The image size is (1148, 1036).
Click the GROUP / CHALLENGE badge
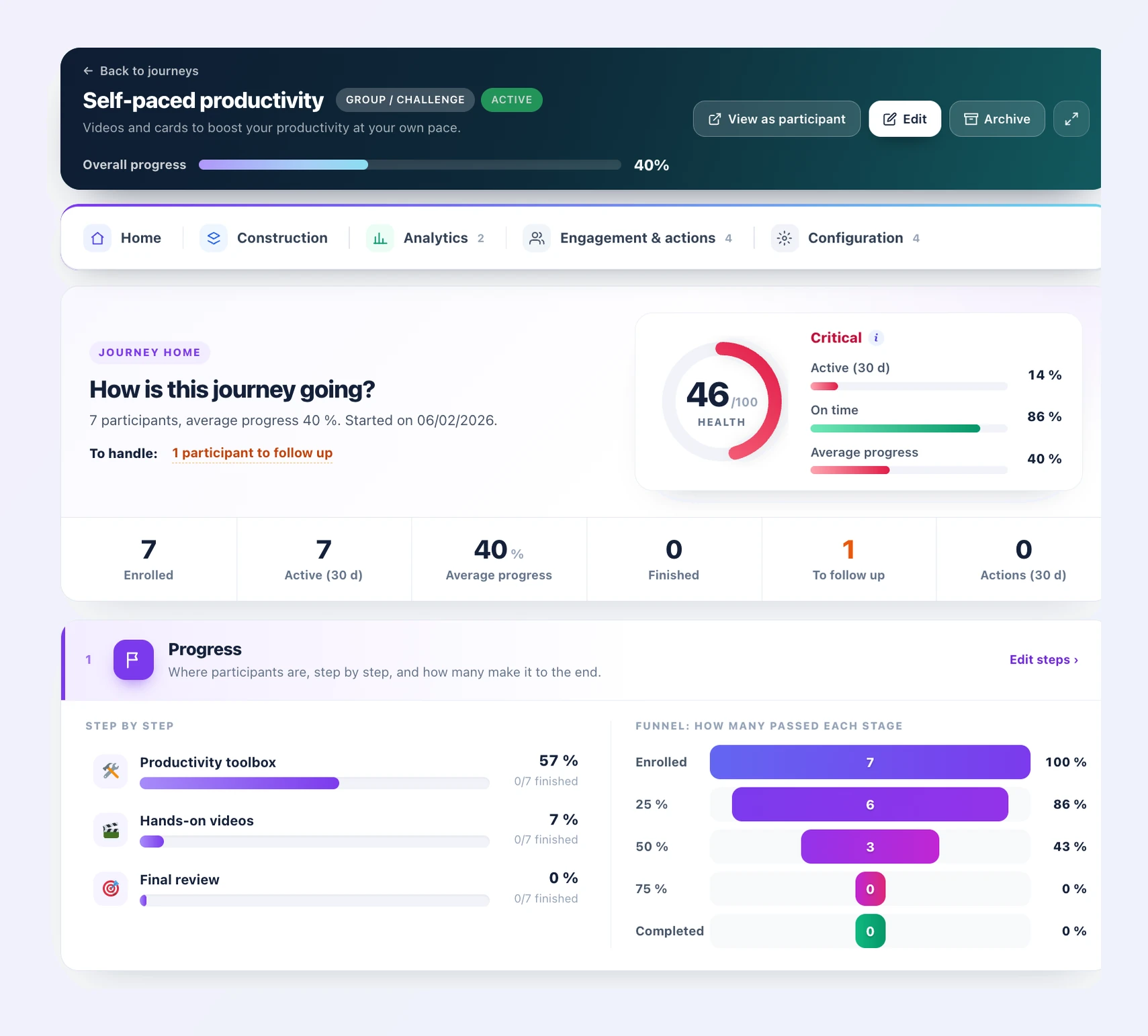[405, 100]
